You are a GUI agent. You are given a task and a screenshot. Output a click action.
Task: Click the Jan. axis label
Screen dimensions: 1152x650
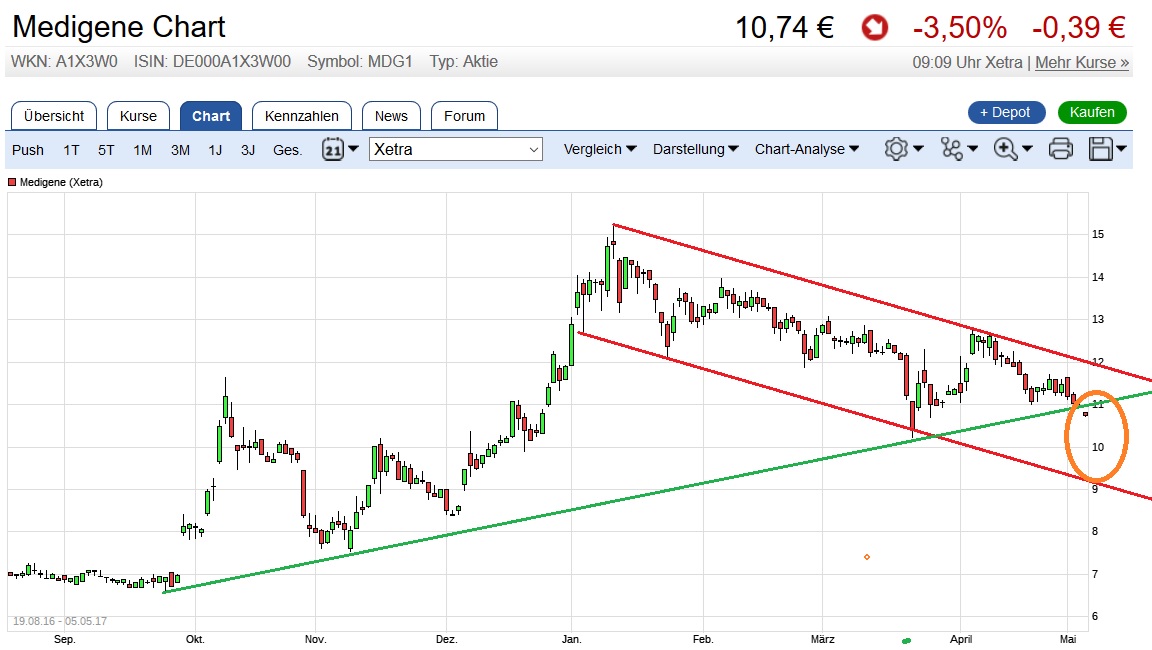[572, 639]
